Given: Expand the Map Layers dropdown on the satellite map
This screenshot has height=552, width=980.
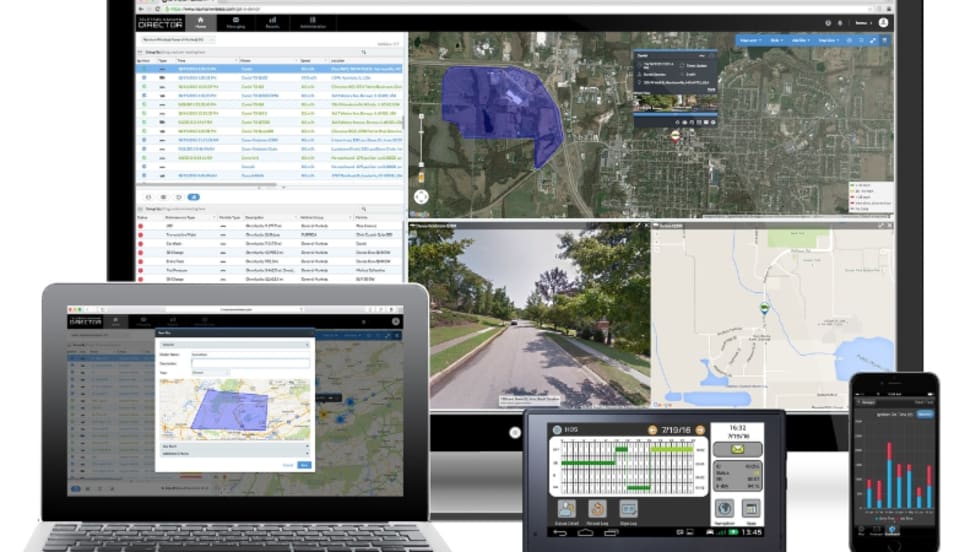Looking at the screenshot, I should pos(749,40).
